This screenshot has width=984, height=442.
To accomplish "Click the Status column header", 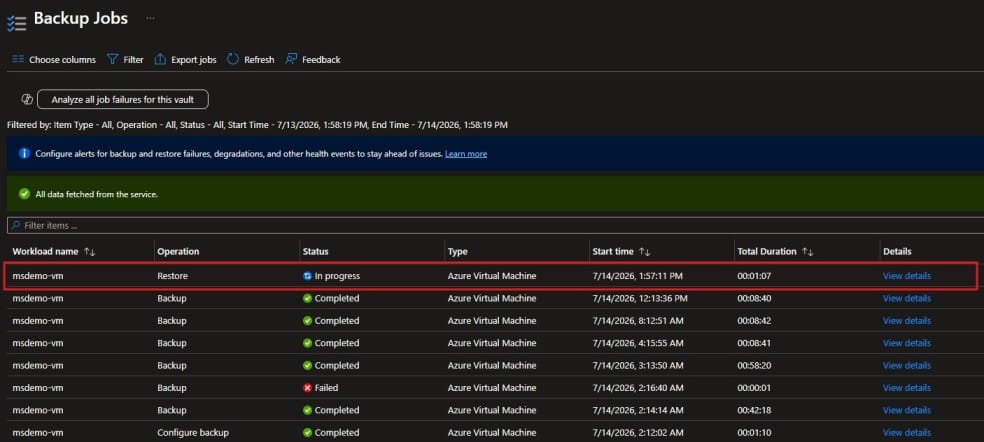I will 316,252.
